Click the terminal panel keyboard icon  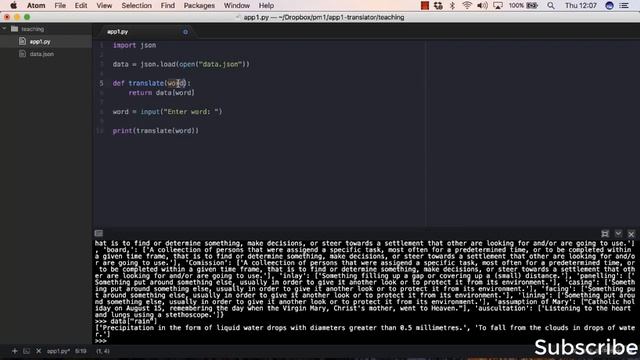99,233
